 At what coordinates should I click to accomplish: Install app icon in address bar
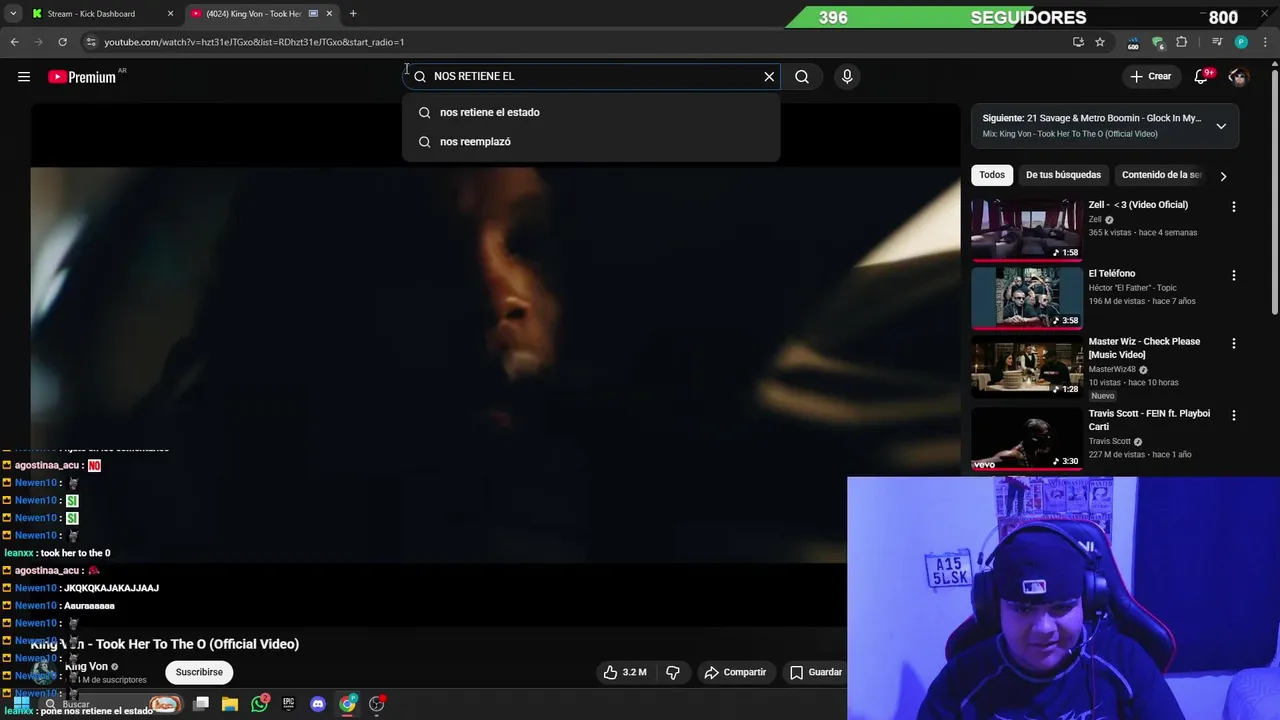point(1078,42)
